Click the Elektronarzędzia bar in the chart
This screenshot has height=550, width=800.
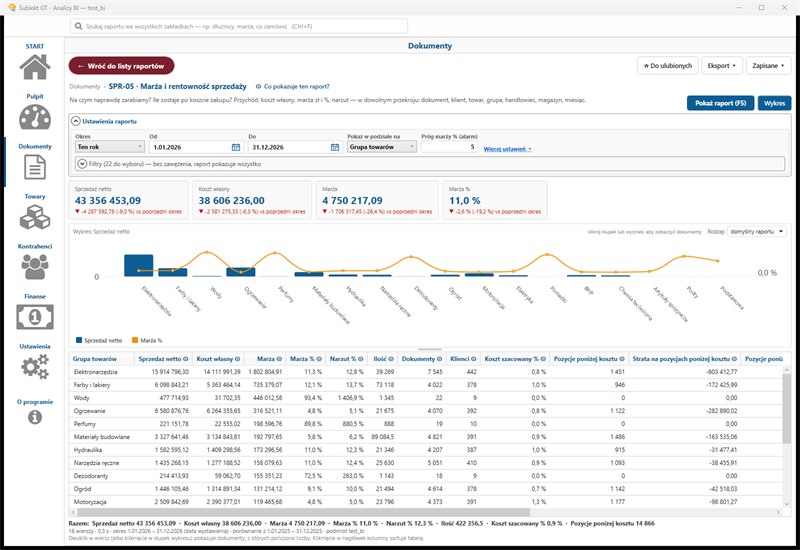click(x=139, y=265)
